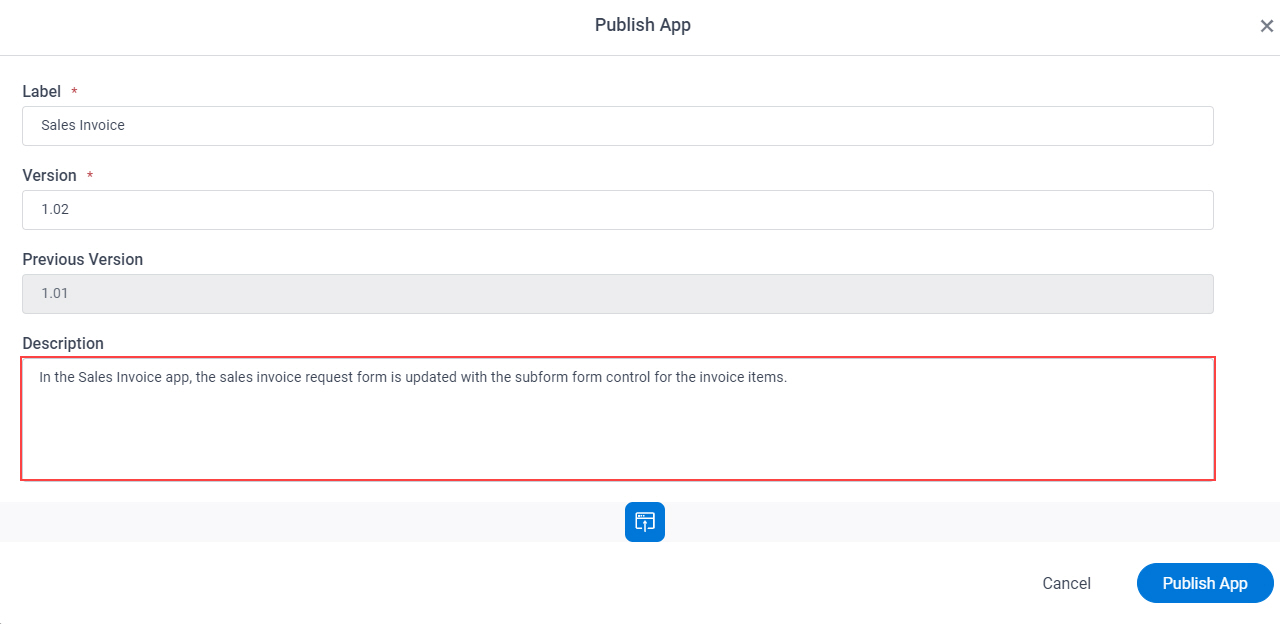Viewport: 1280px width, 624px height.
Task: Cancel publishing the app
Action: tap(1066, 583)
